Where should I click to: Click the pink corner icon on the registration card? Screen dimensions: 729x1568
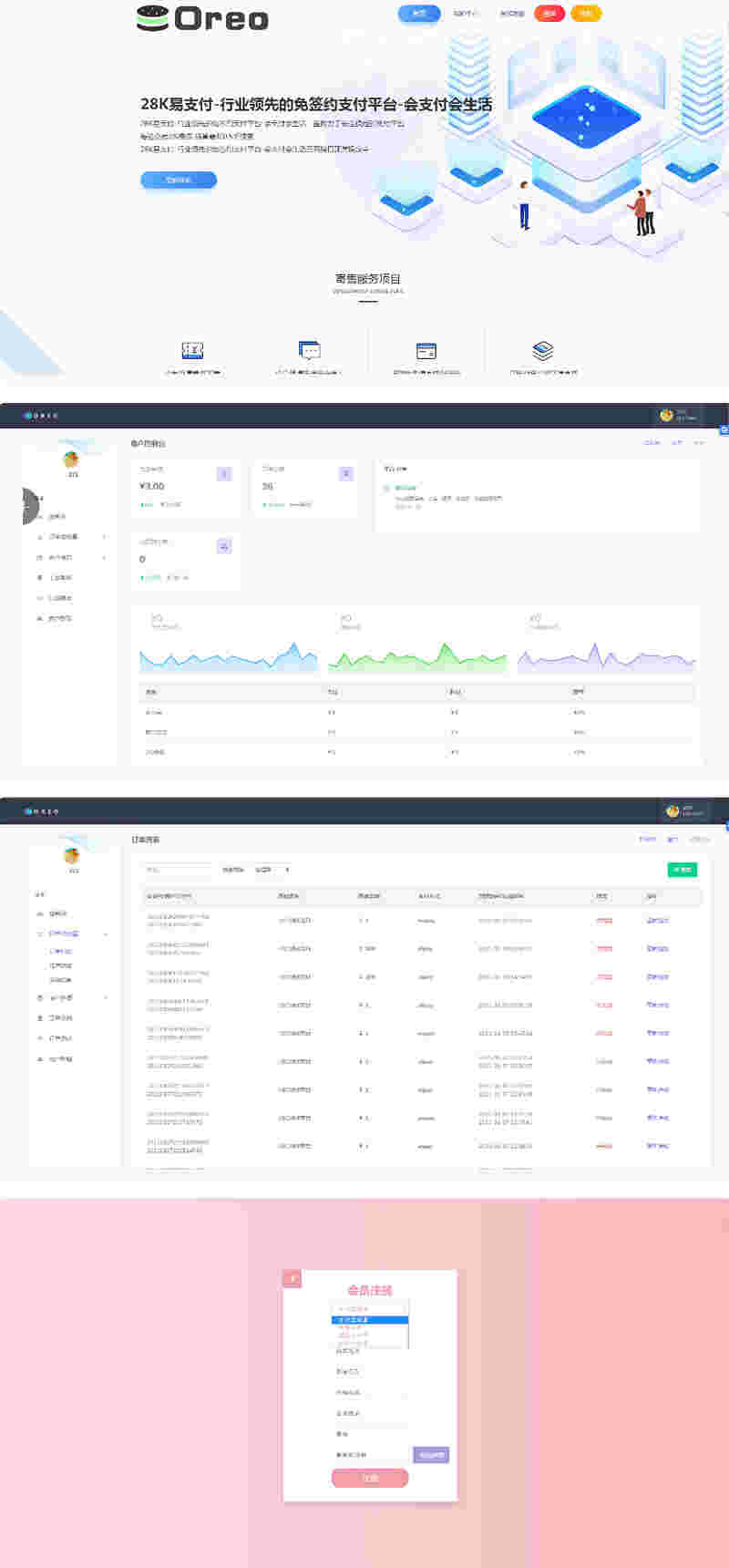coord(292,1278)
